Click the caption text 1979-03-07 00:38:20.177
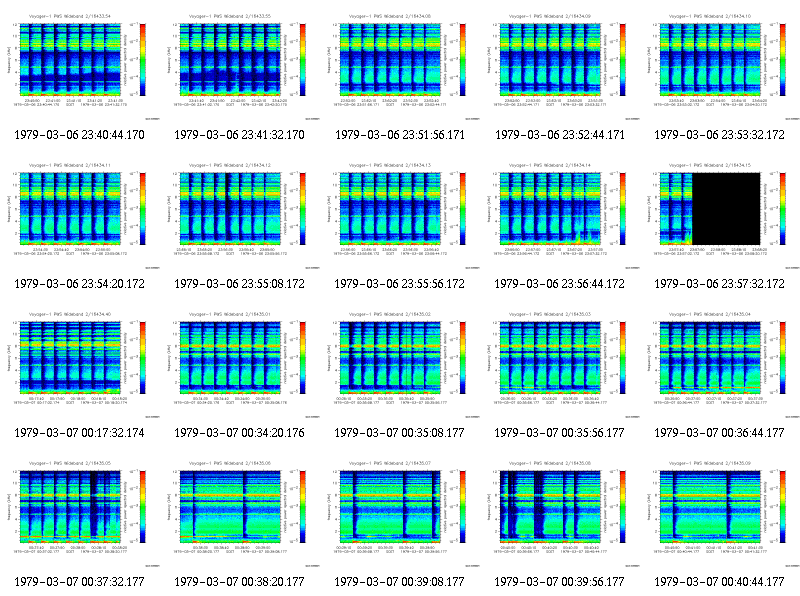The height and width of the screenshot is (596, 800). coord(239,582)
